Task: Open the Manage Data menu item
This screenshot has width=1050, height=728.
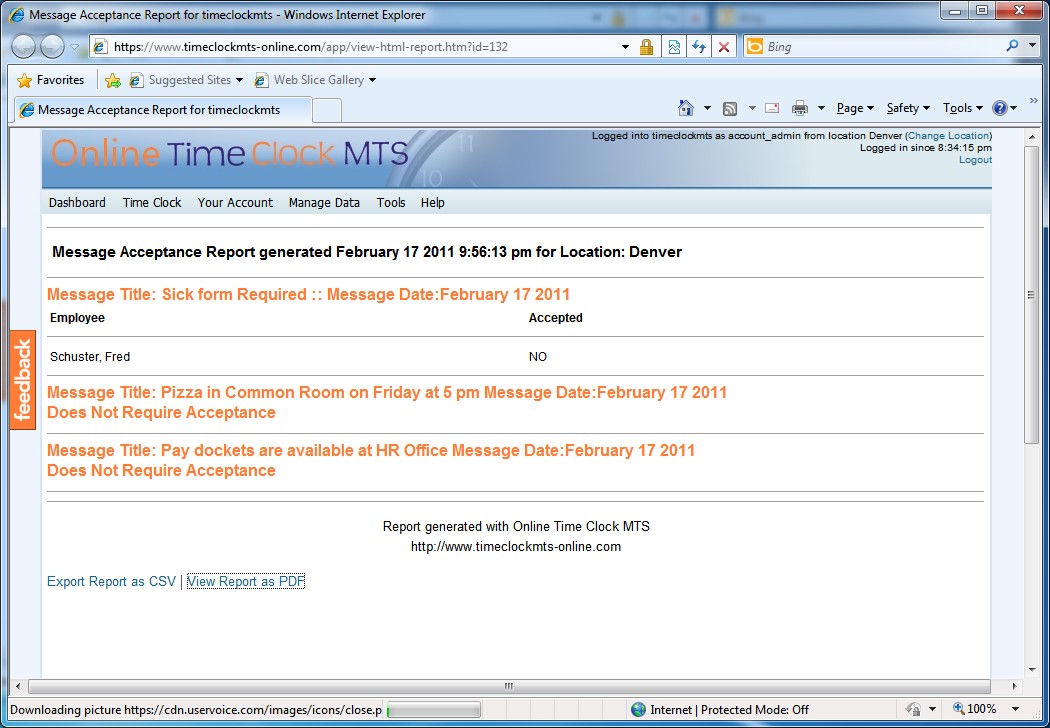Action: (x=324, y=202)
